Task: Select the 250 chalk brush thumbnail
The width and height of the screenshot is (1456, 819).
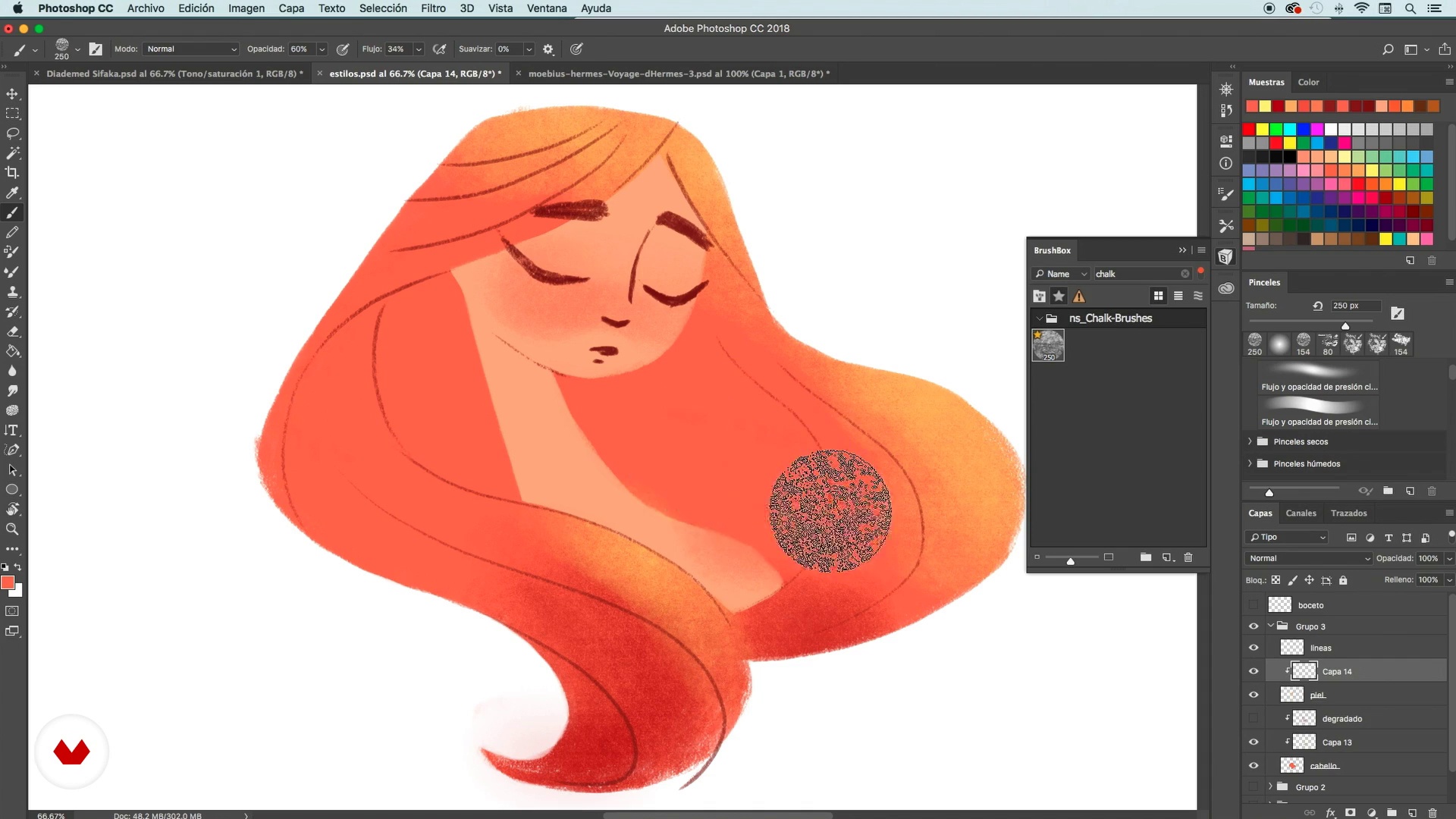Action: 1048,345
